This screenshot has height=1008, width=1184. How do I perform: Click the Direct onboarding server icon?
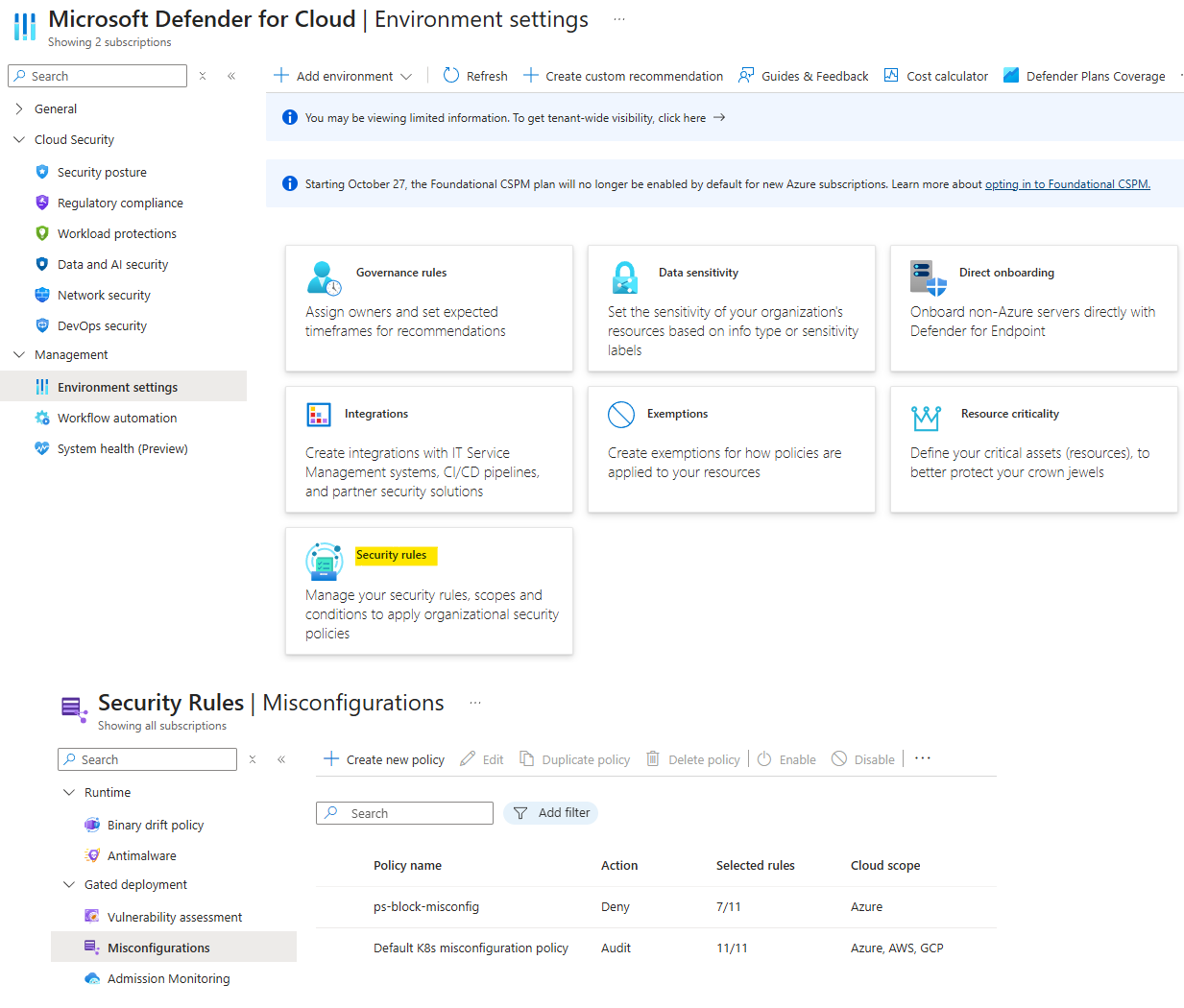(x=929, y=278)
